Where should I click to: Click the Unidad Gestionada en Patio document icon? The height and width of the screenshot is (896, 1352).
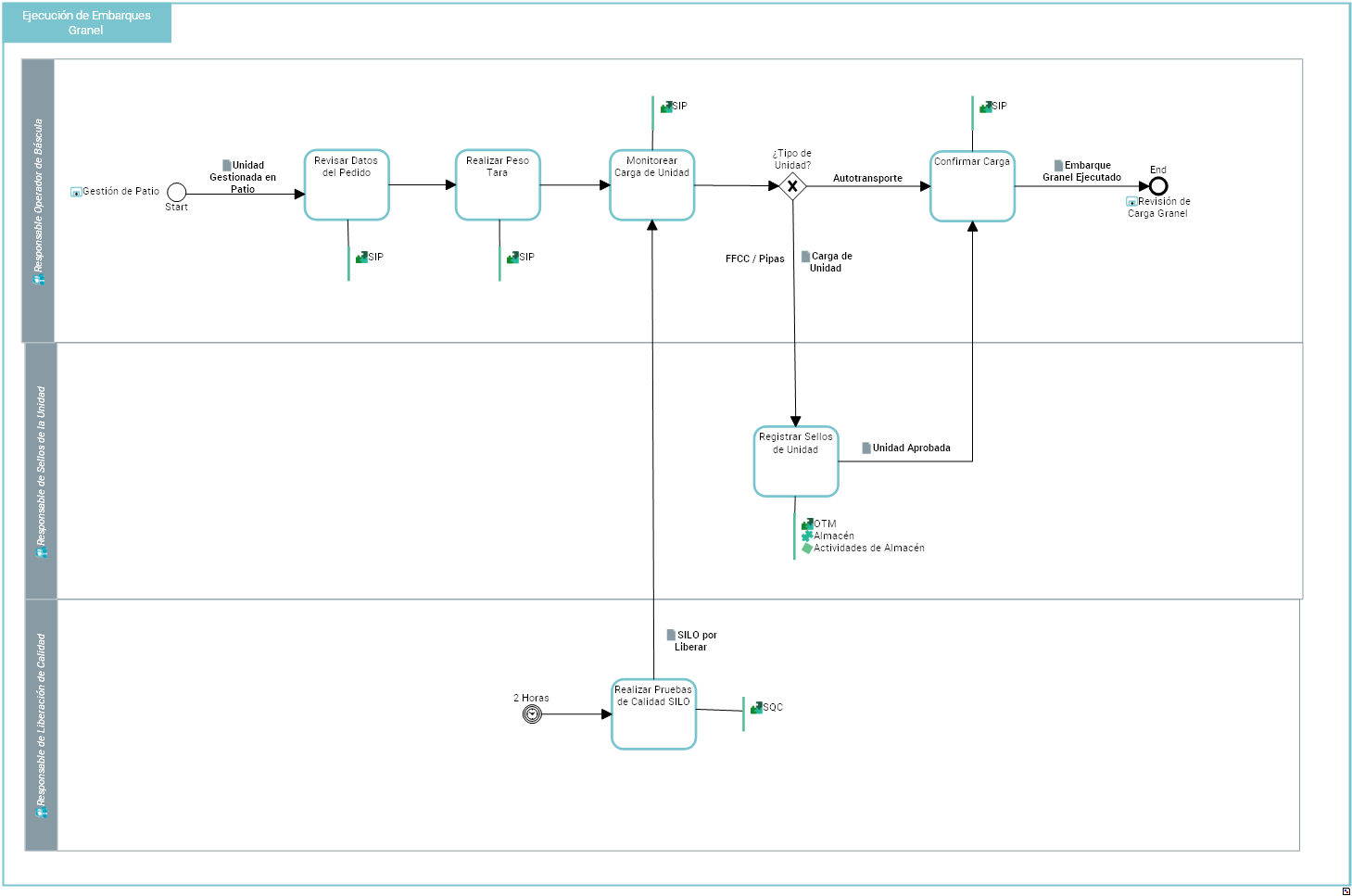point(227,165)
